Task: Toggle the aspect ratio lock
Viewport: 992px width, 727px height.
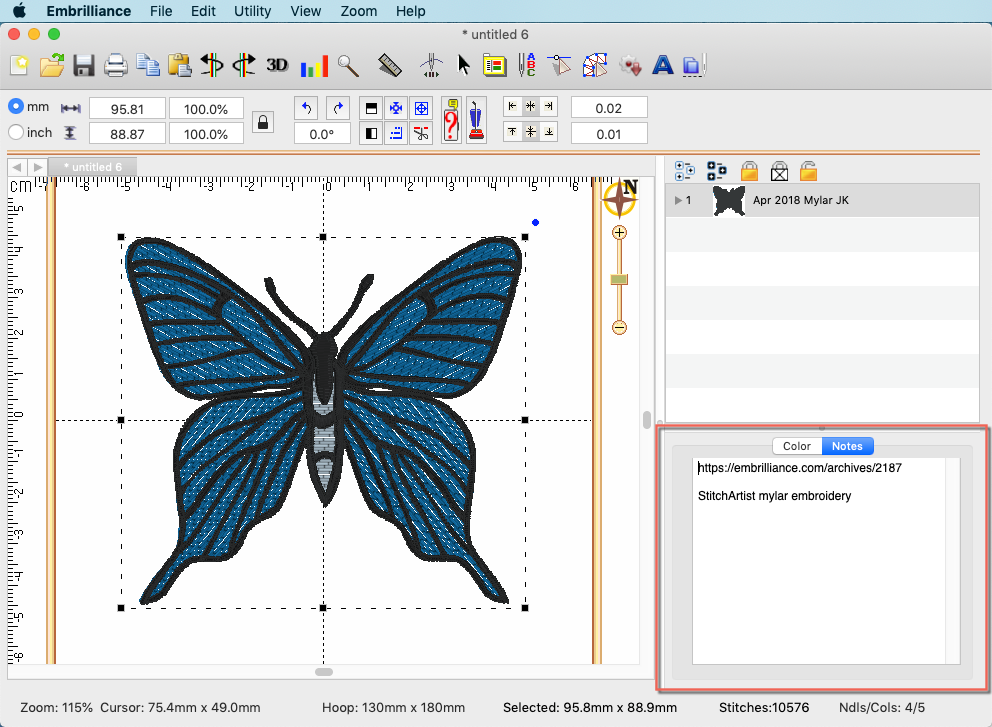Action: 262,120
